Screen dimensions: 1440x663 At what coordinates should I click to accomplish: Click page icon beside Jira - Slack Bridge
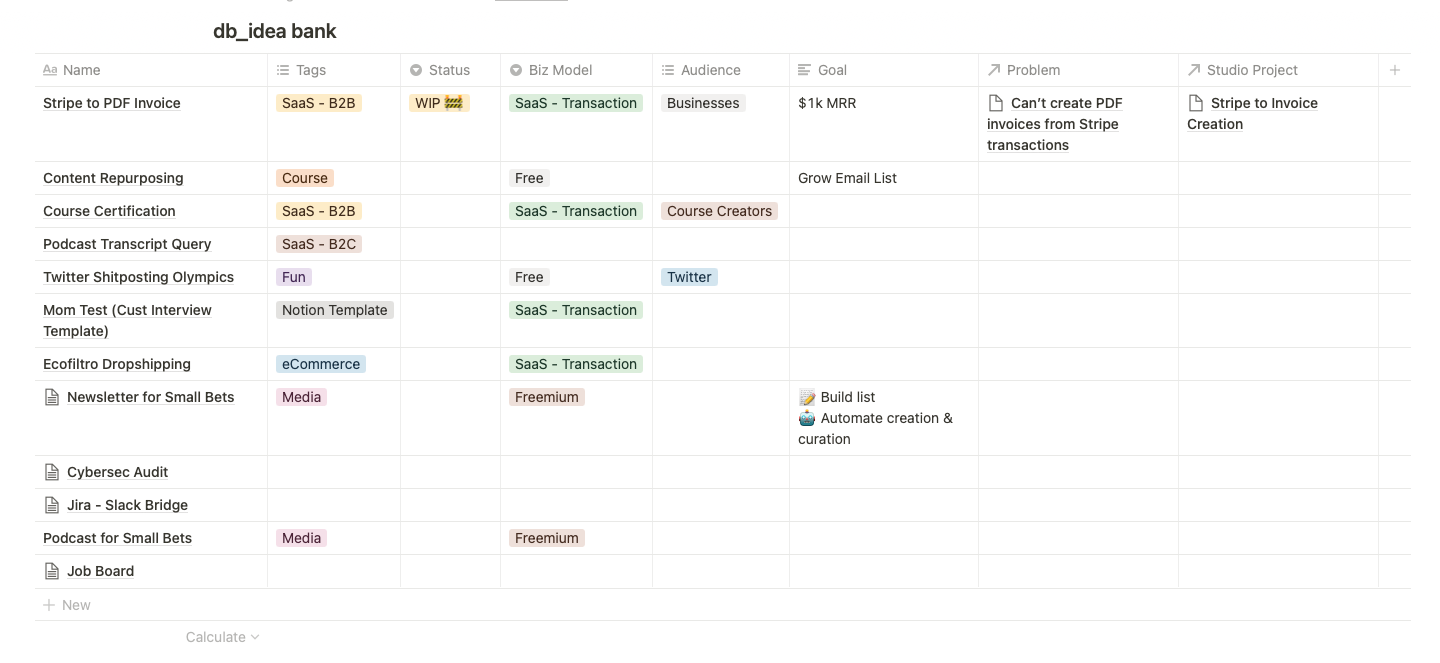[x=52, y=505]
